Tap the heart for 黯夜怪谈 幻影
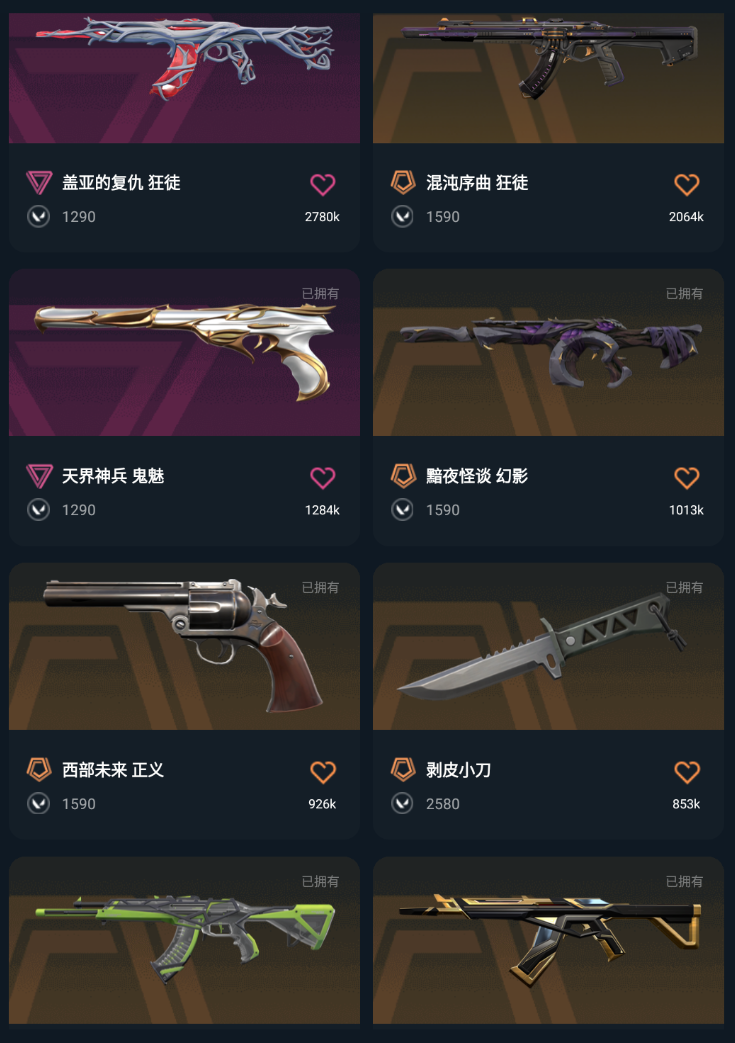 click(686, 478)
